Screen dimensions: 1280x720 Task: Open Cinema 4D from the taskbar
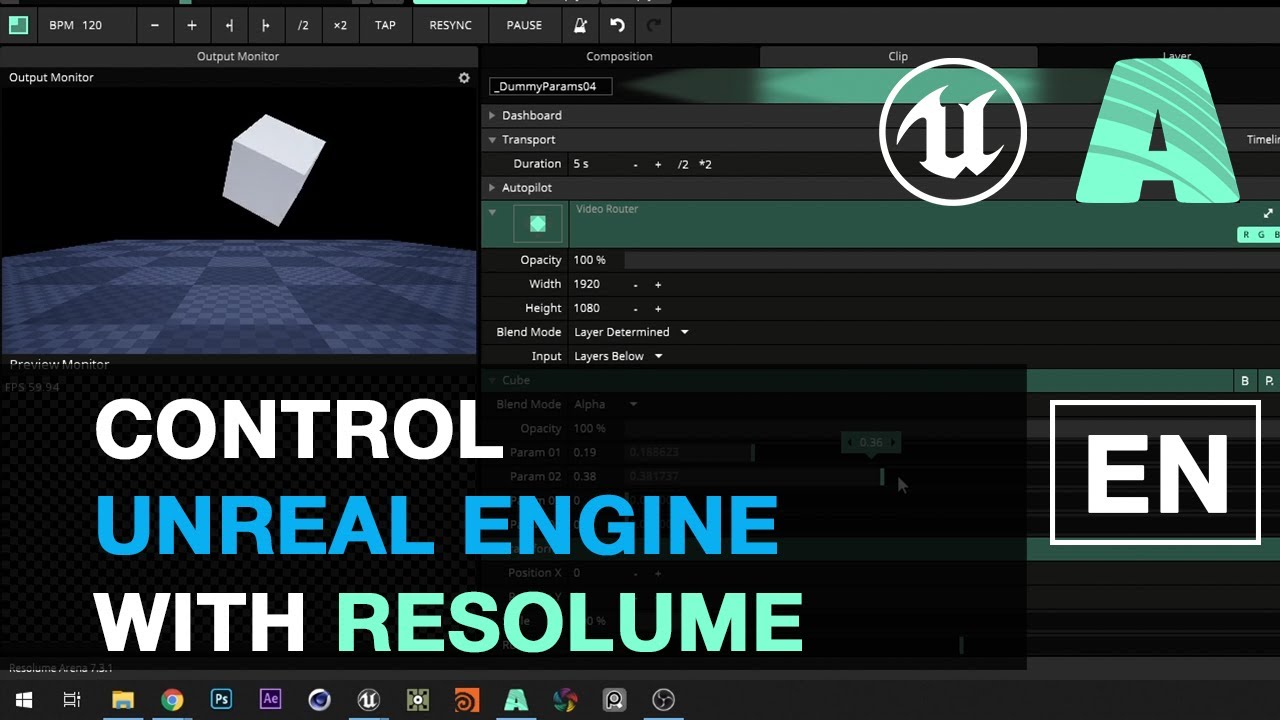[319, 700]
